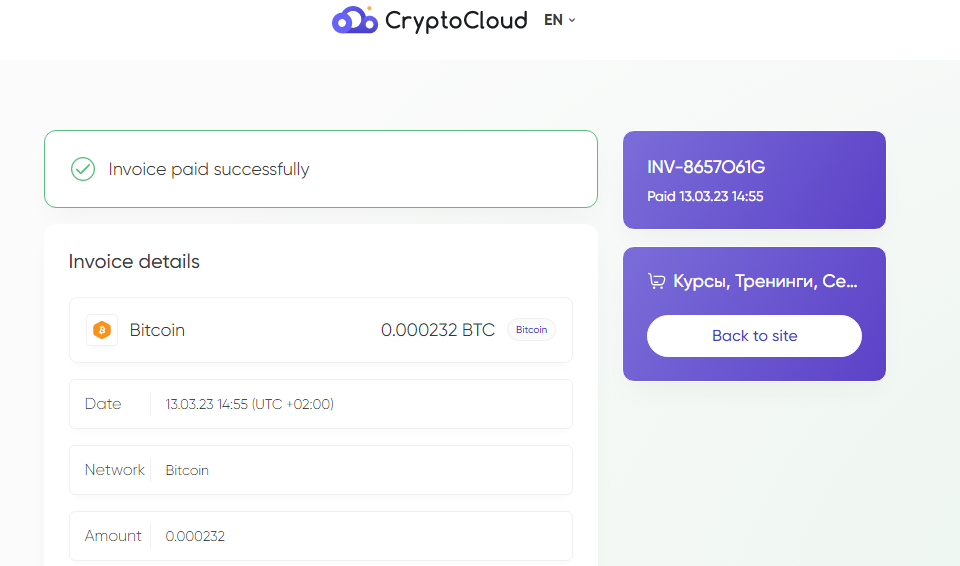This screenshot has width=960, height=566.
Task: Click the green success checkmark icon
Action: pos(83,169)
